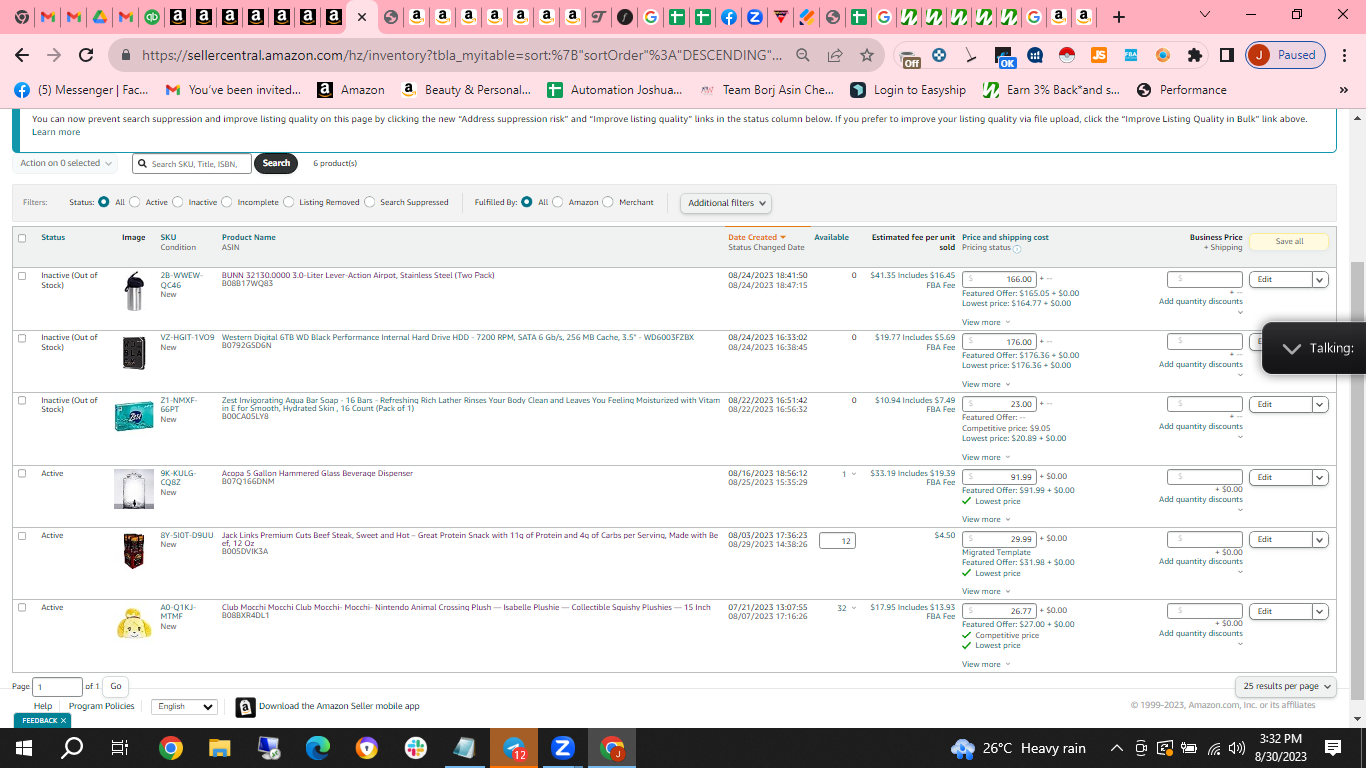Select the Status filter Active radio button
Image resolution: width=1366 pixels, height=768 pixels.
click(135, 202)
